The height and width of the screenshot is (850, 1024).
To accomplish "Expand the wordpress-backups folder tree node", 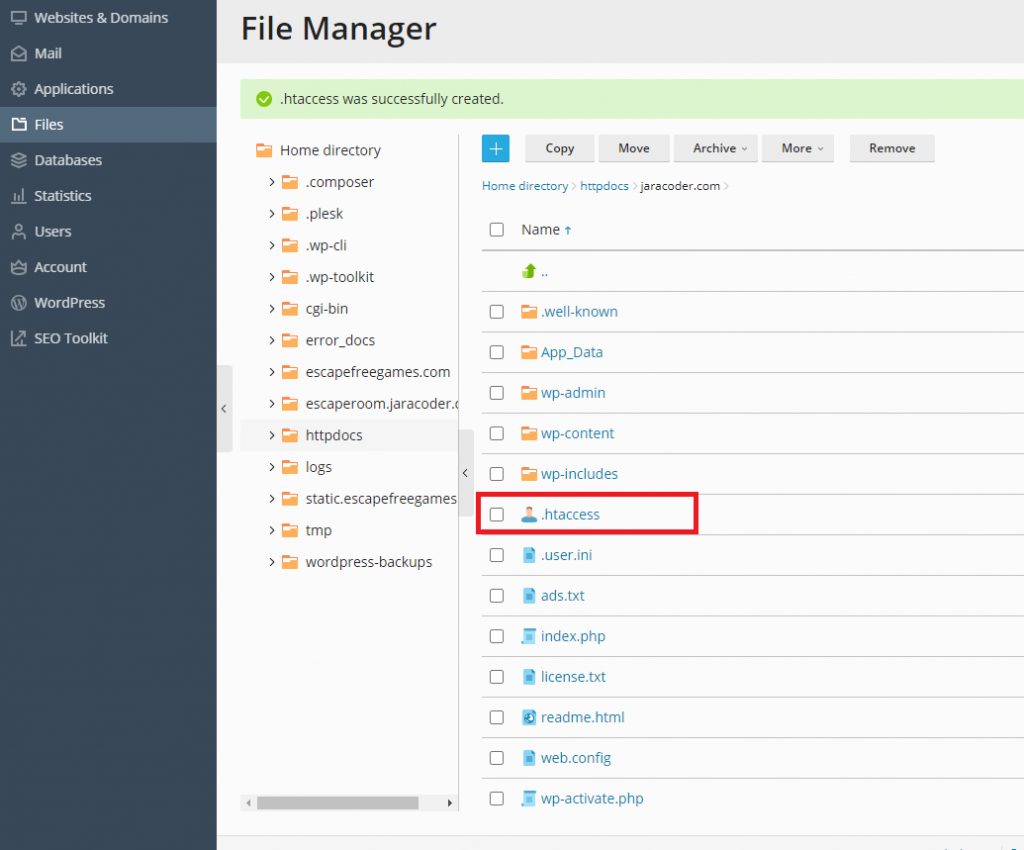I will tap(272, 562).
